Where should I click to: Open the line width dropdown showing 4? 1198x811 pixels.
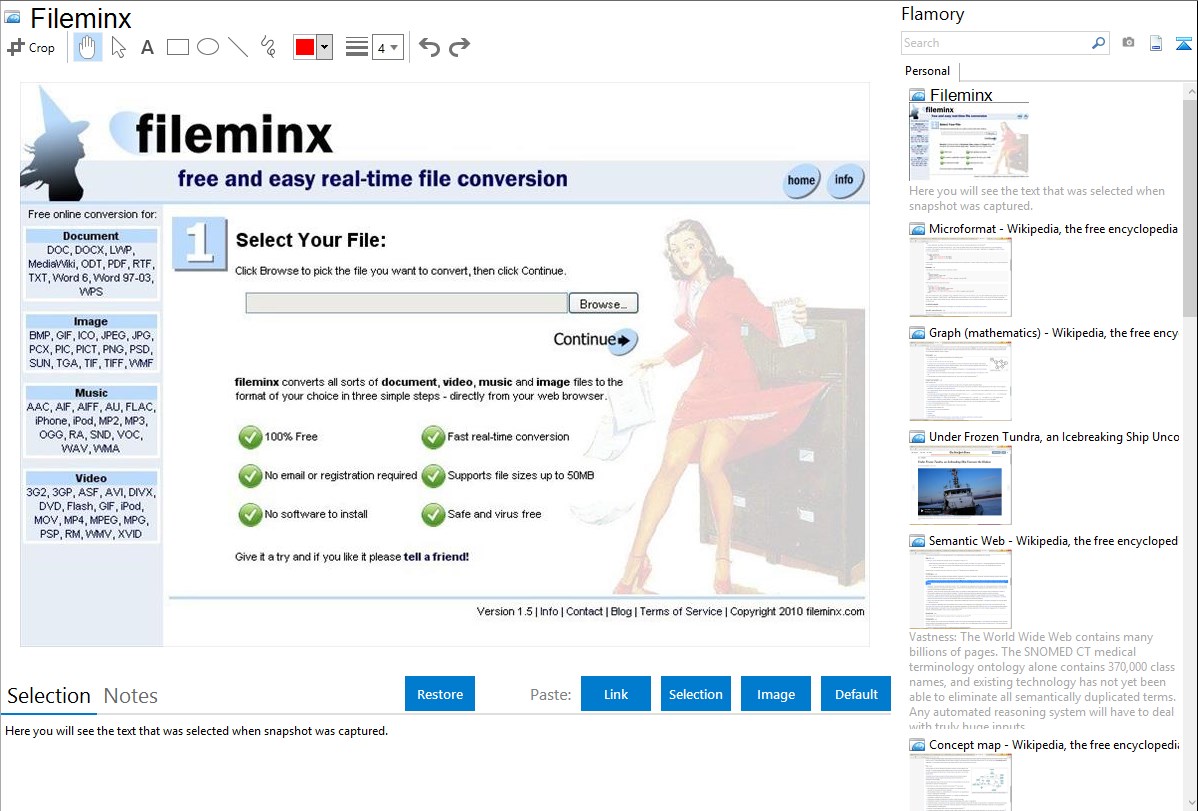click(387, 47)
